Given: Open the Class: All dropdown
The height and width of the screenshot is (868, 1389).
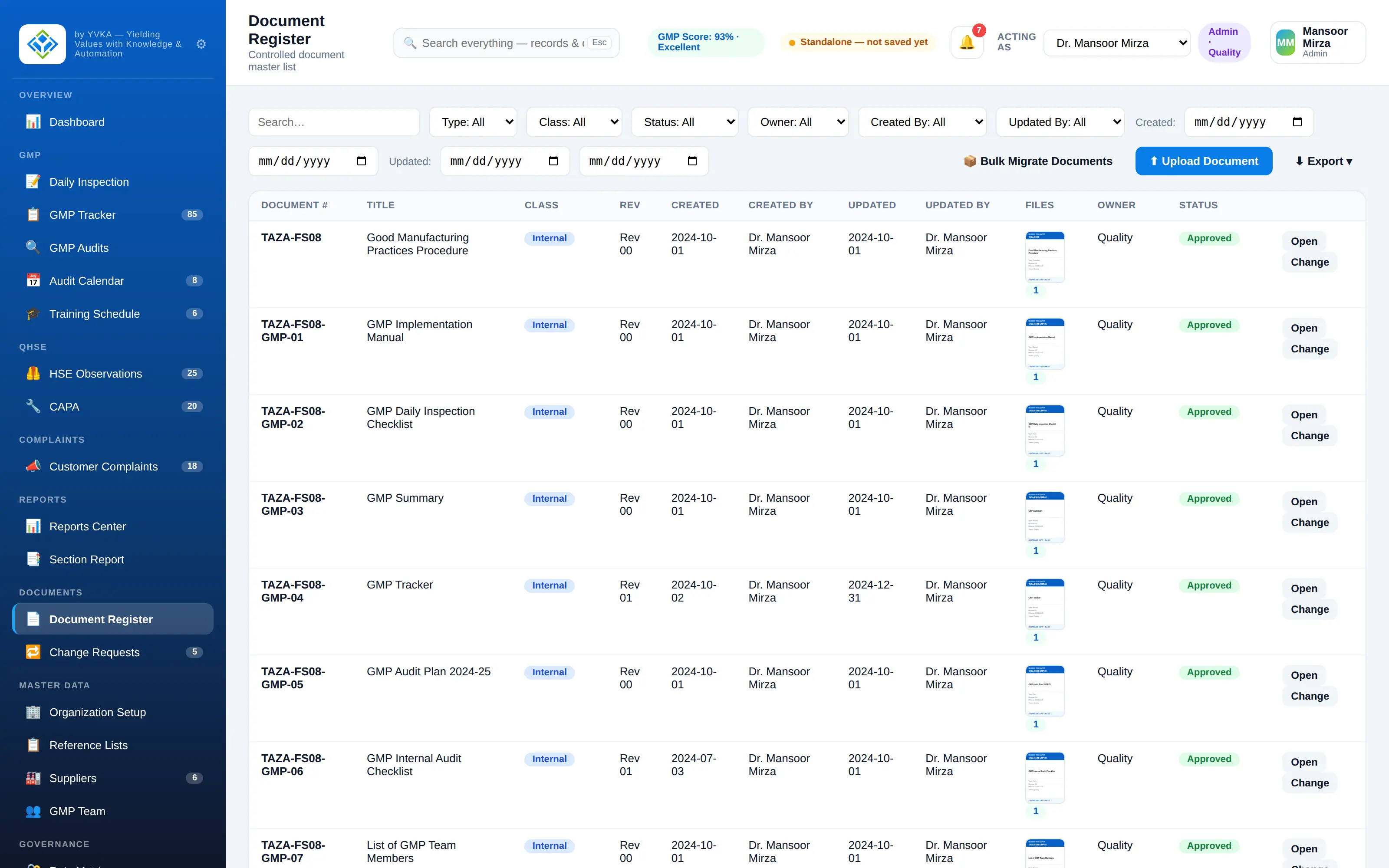Looking at the screenshot, I should 574,122.
